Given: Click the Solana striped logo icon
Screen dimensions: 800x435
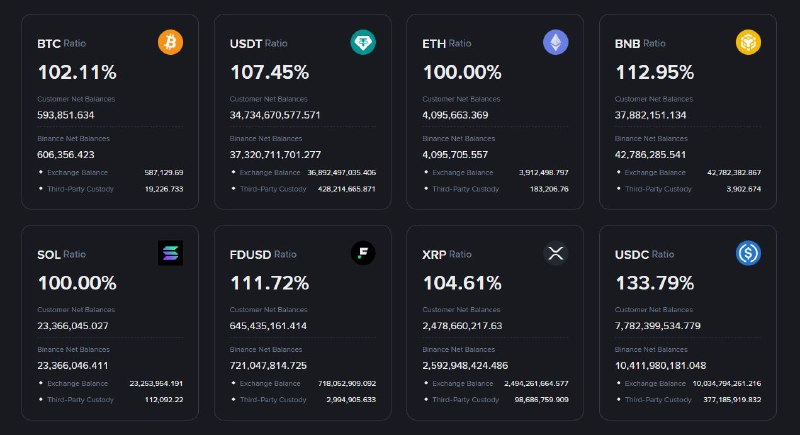Looking at the screenshot, I should click(170, 253).
